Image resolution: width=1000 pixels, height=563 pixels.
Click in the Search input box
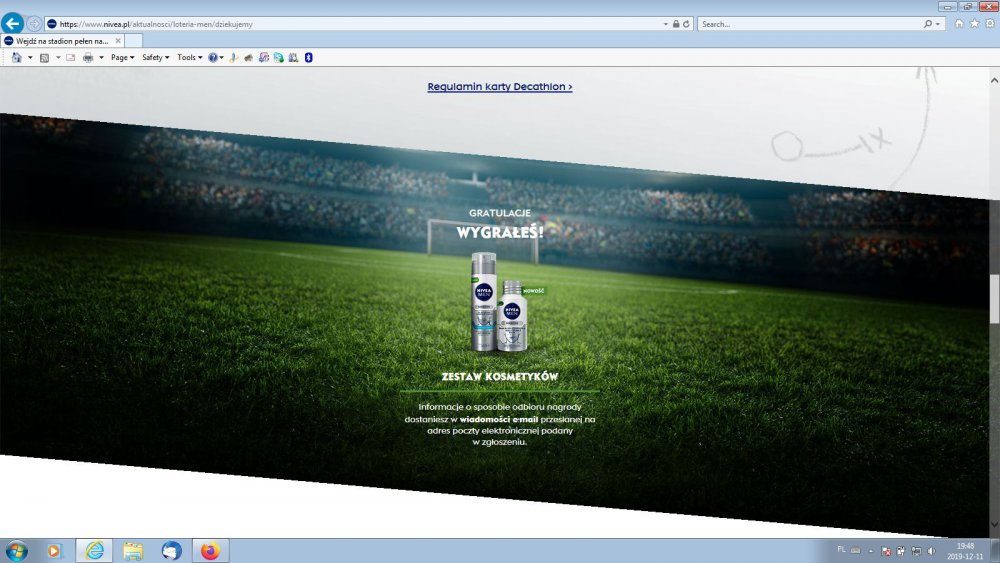[810, 24]
